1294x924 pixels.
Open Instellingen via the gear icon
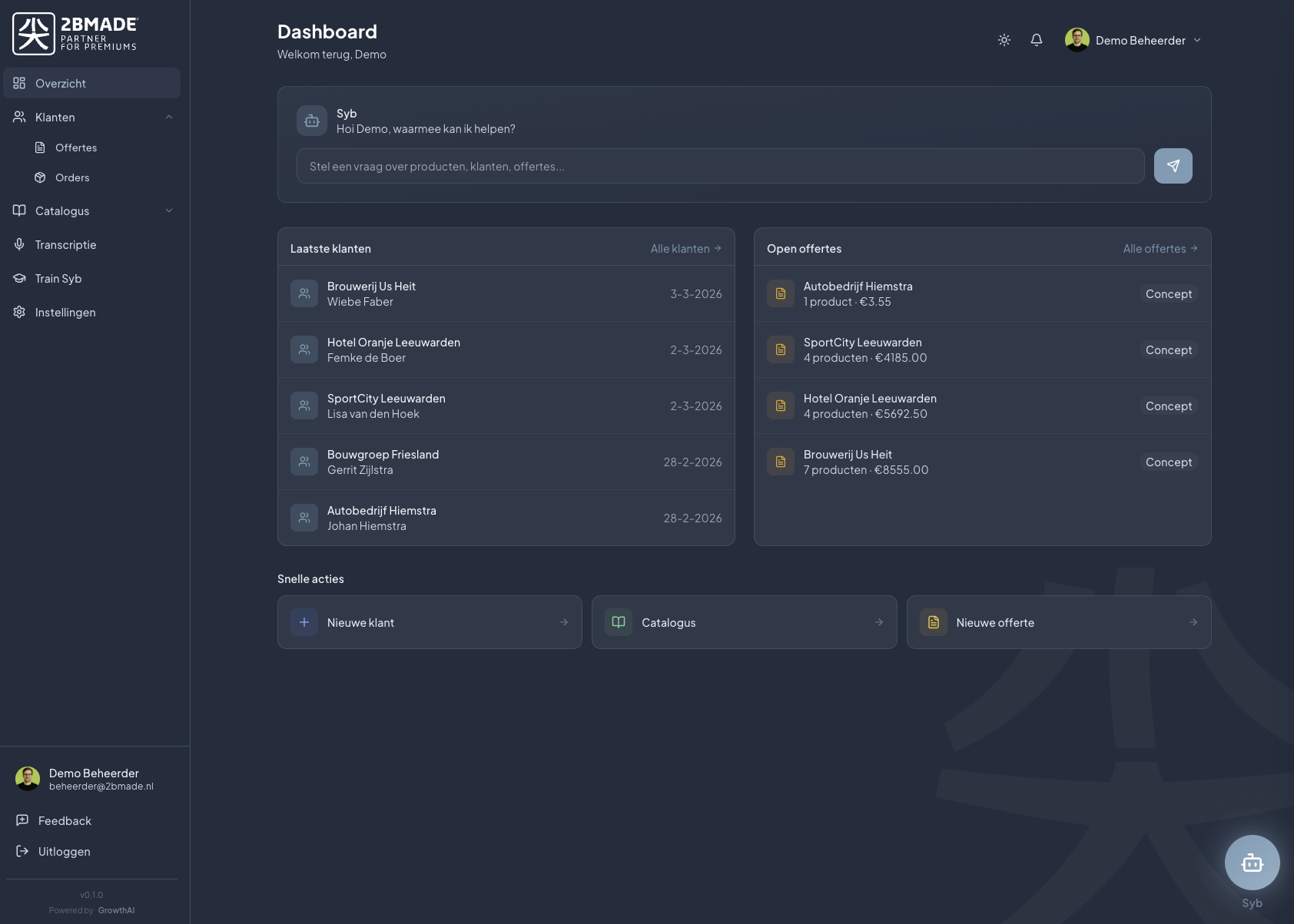tap(18, 312)
